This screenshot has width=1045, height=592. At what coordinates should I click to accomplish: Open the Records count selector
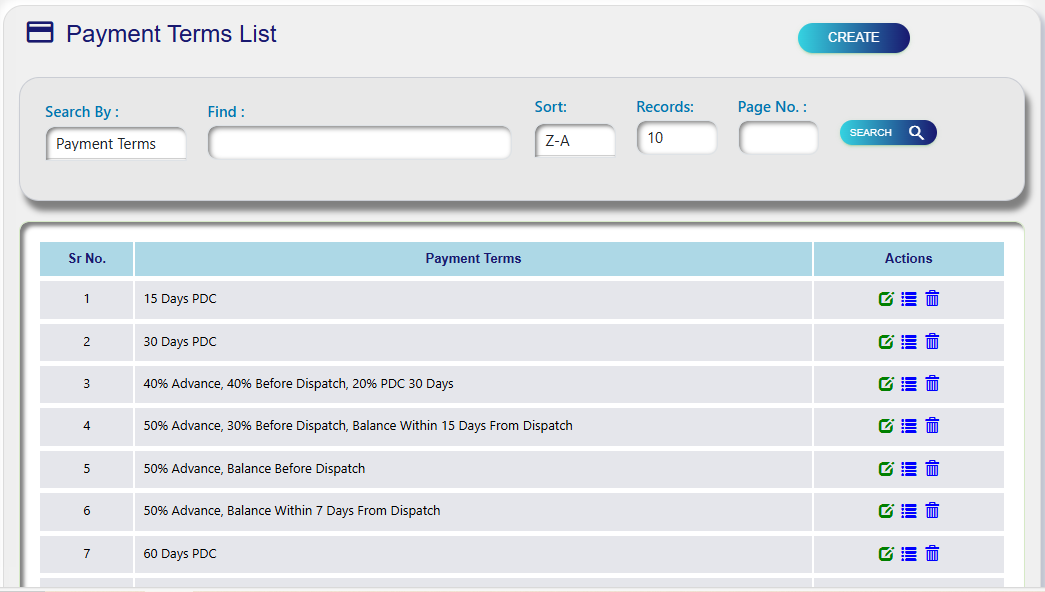coord(676,138)
